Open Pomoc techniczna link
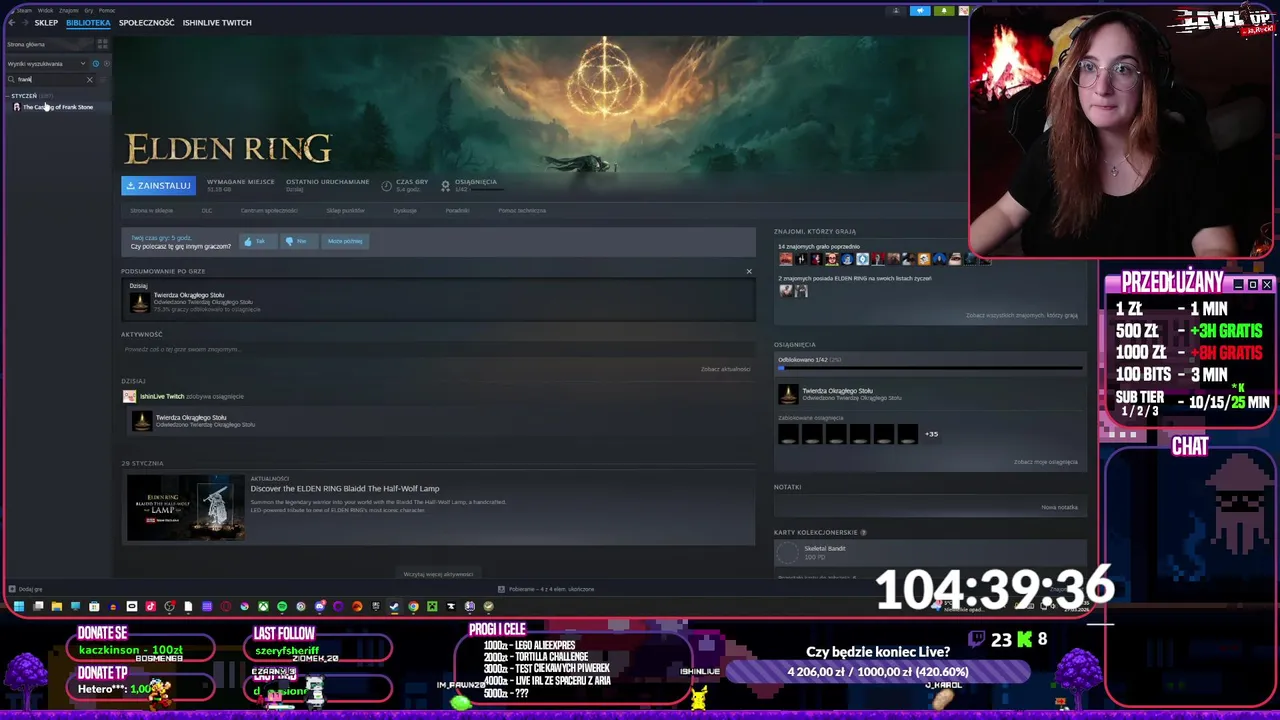Screen dimensions: 1280x720 522,211
